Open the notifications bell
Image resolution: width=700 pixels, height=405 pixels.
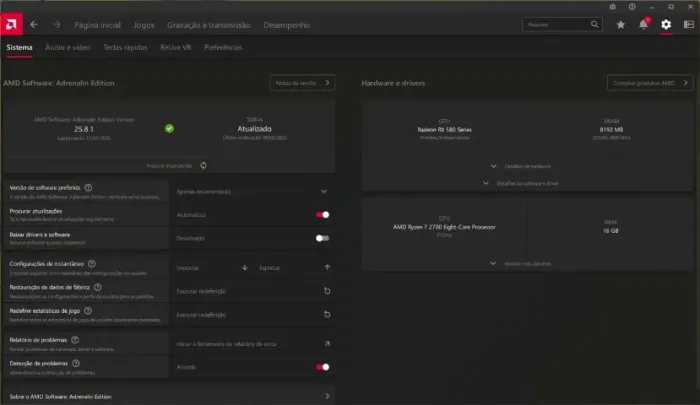(x=643, y=23)
